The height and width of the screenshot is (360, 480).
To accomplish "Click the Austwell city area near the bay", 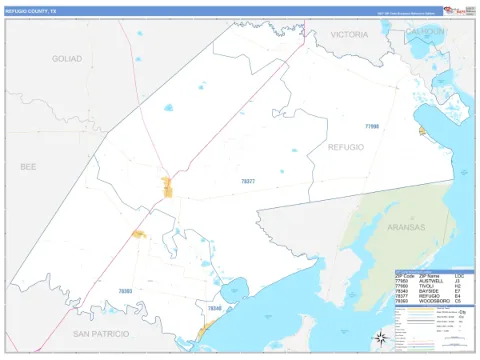I will [422, 131].
